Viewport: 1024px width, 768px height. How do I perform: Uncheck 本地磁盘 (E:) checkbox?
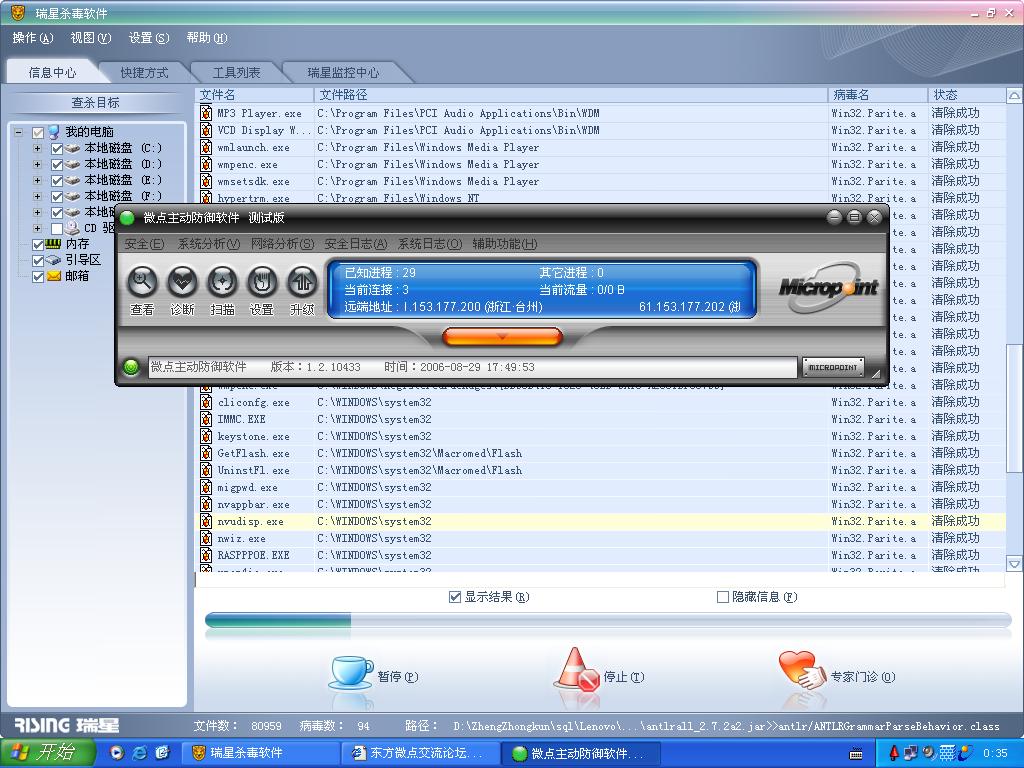(57, 180)
